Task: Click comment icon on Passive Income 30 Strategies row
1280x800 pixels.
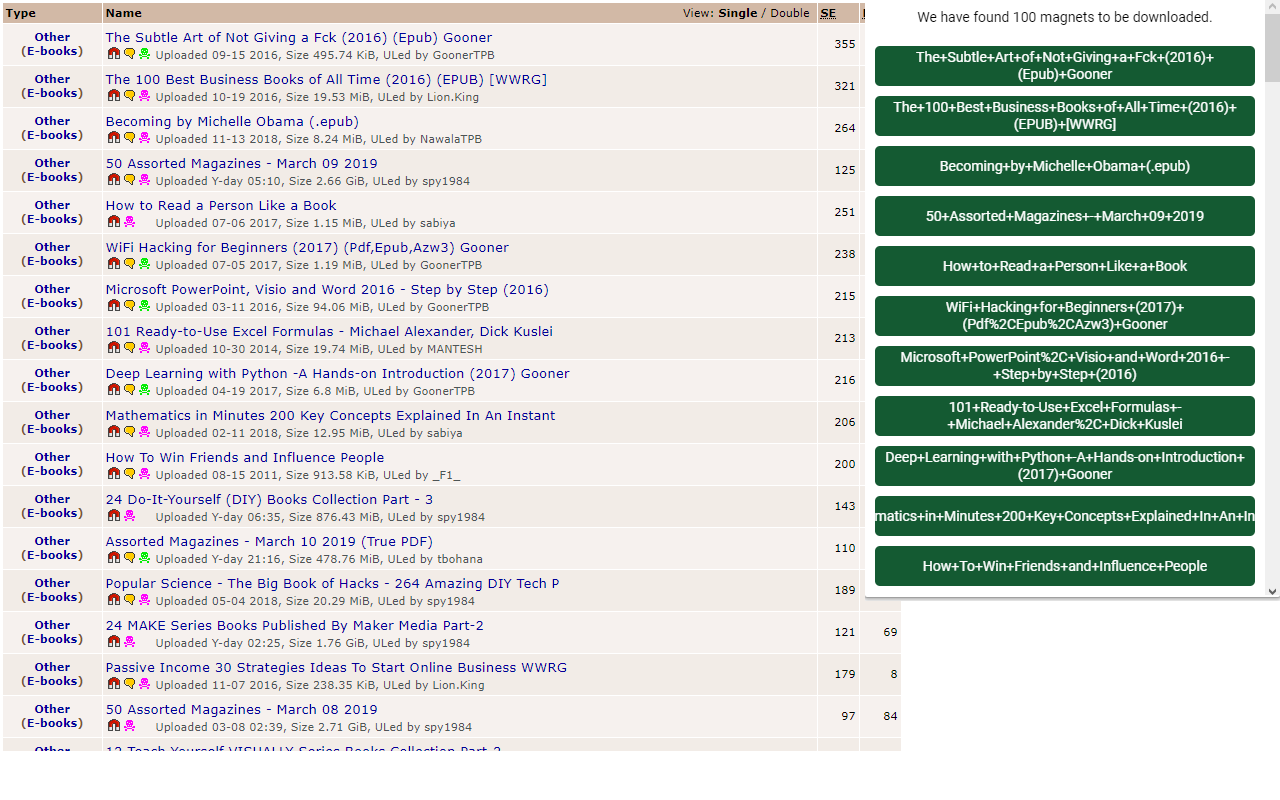Action: click(129, 684)
